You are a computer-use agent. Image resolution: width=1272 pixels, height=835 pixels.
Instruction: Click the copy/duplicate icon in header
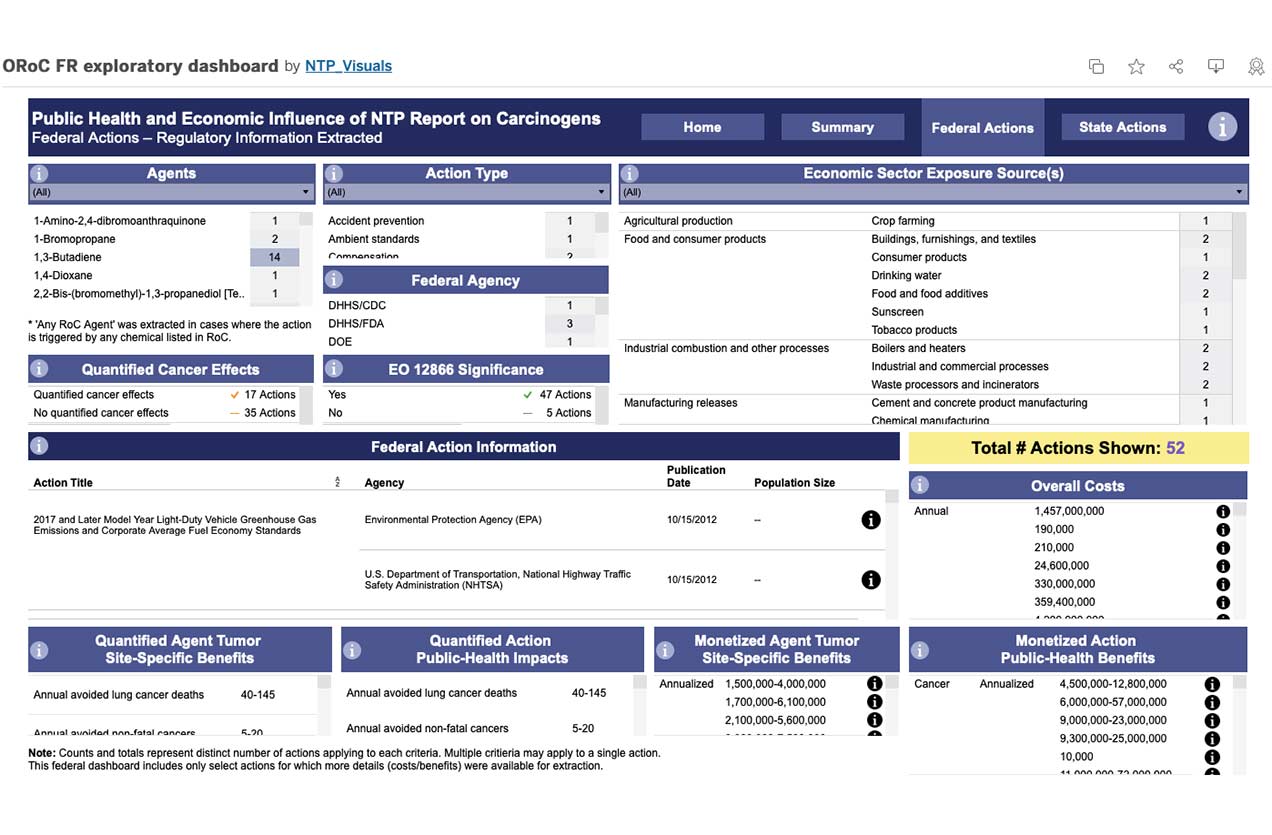(x=1096, y=66)
